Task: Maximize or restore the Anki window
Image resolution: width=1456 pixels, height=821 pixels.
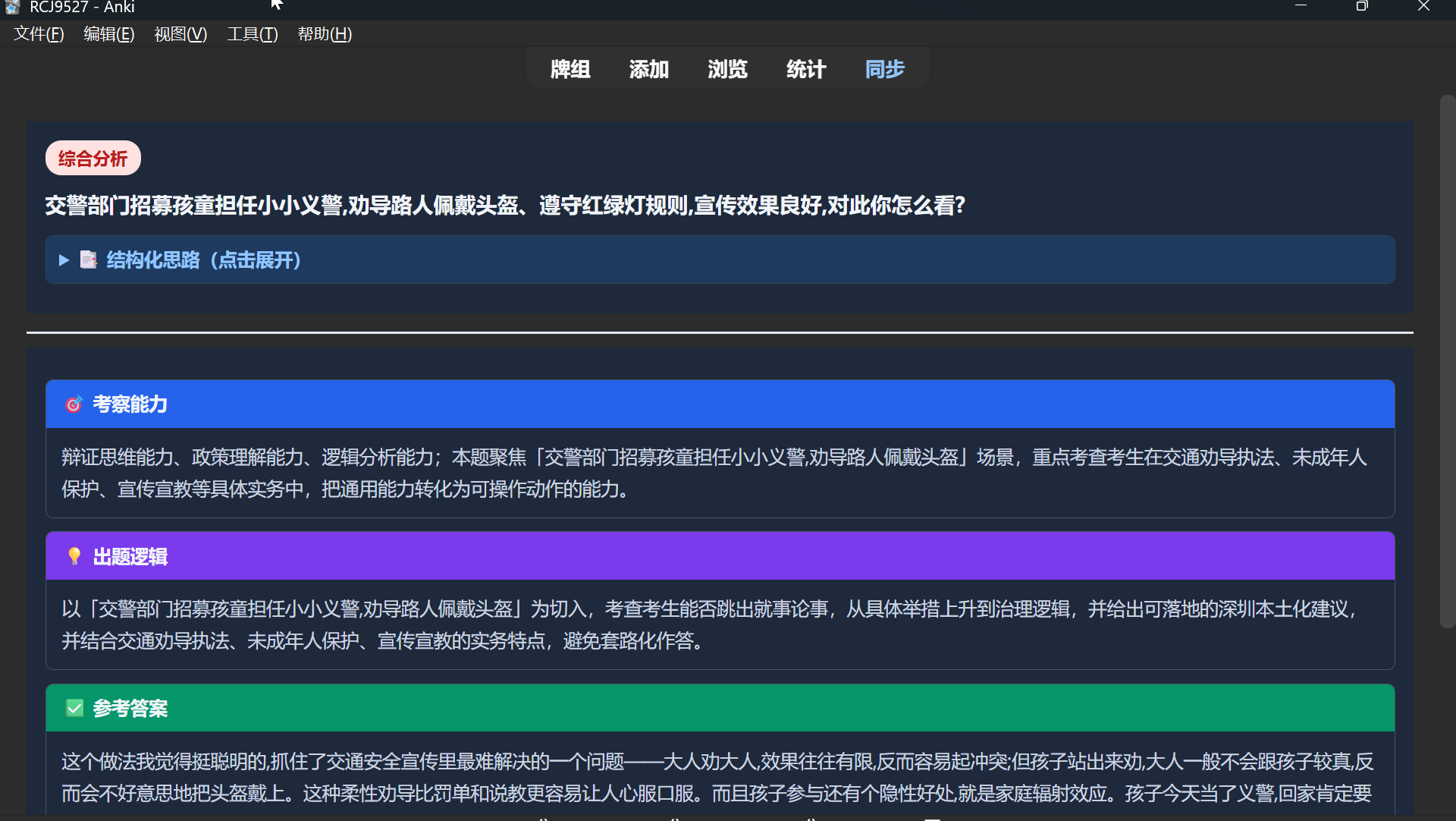Action: click(1362, 6)
